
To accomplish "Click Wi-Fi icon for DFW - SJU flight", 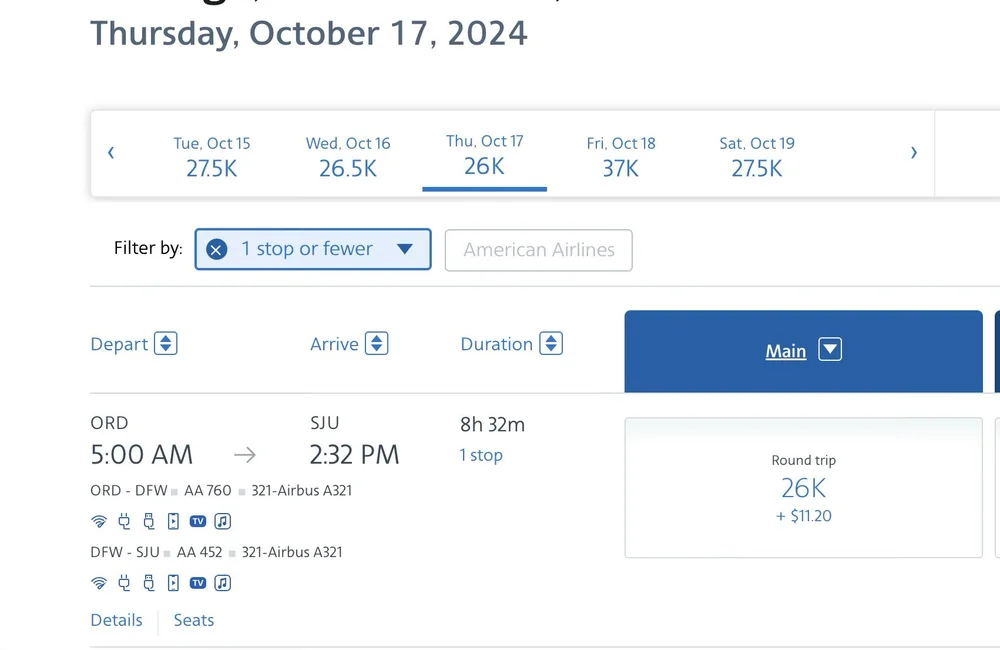I will pyautogui.click(x=99, y=583).
